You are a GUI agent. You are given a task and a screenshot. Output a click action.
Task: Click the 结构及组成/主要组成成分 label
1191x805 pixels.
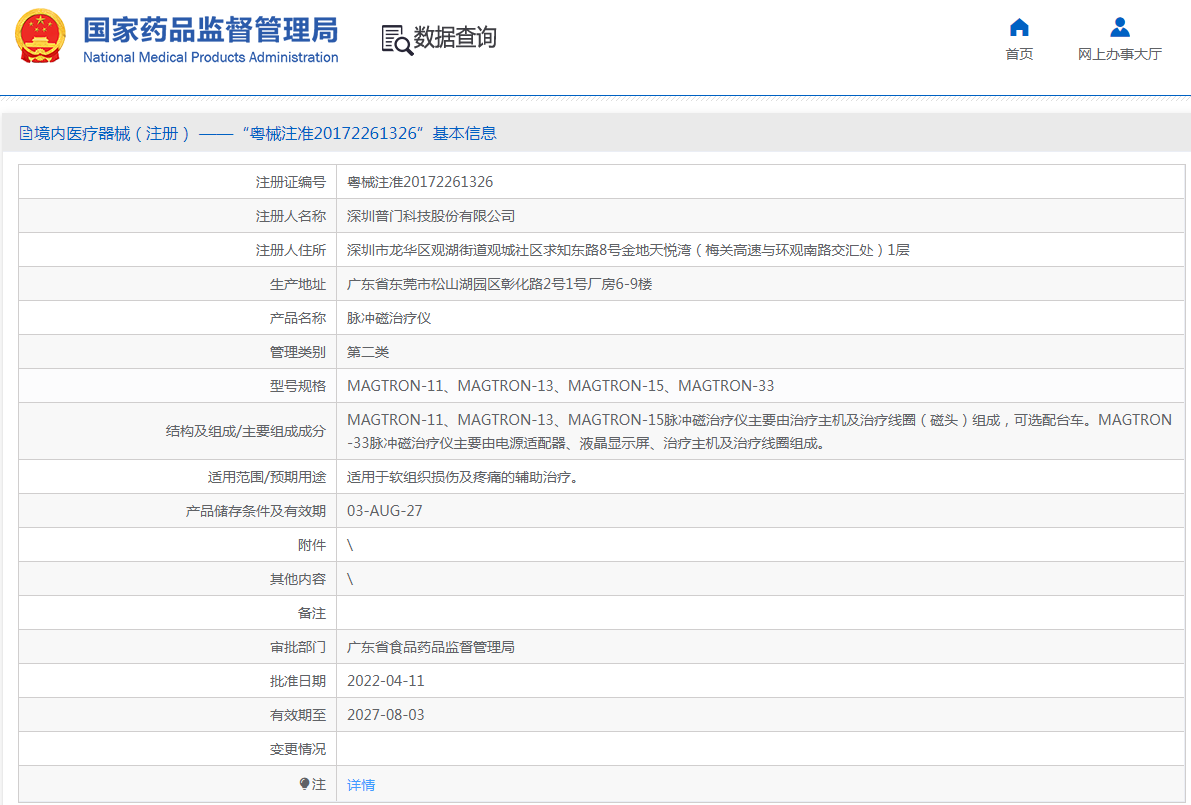246,431
